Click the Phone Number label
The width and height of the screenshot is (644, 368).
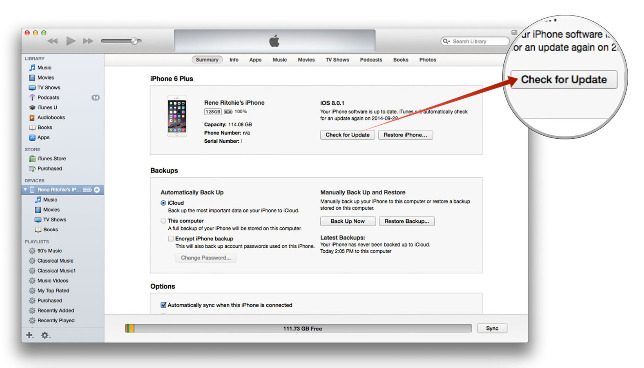(223, 133)
